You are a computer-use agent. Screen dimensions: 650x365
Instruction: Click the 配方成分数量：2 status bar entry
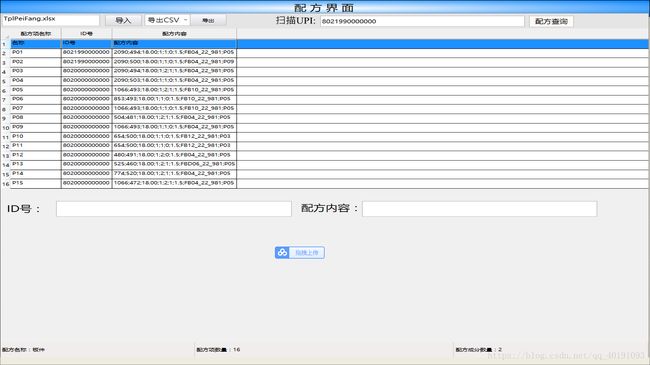click(x=479, y=350)
